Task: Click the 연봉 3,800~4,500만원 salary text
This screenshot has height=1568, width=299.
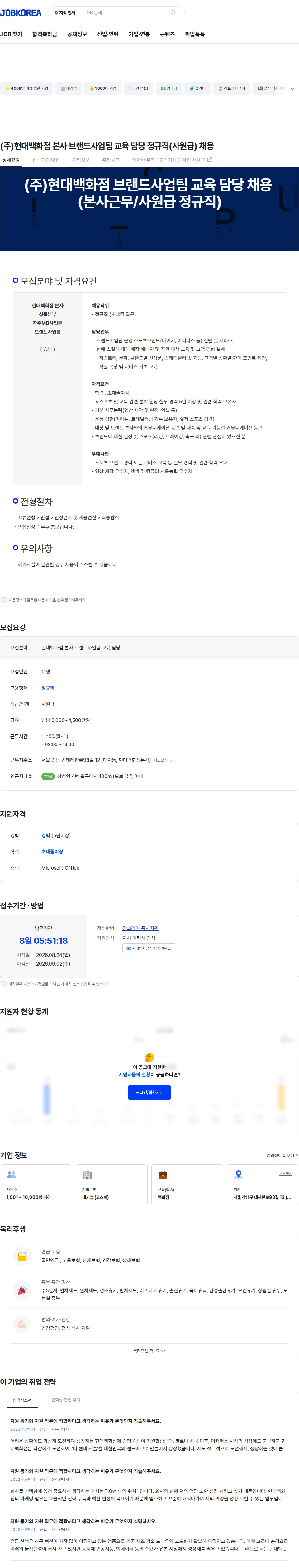Action: pos(66,720)
